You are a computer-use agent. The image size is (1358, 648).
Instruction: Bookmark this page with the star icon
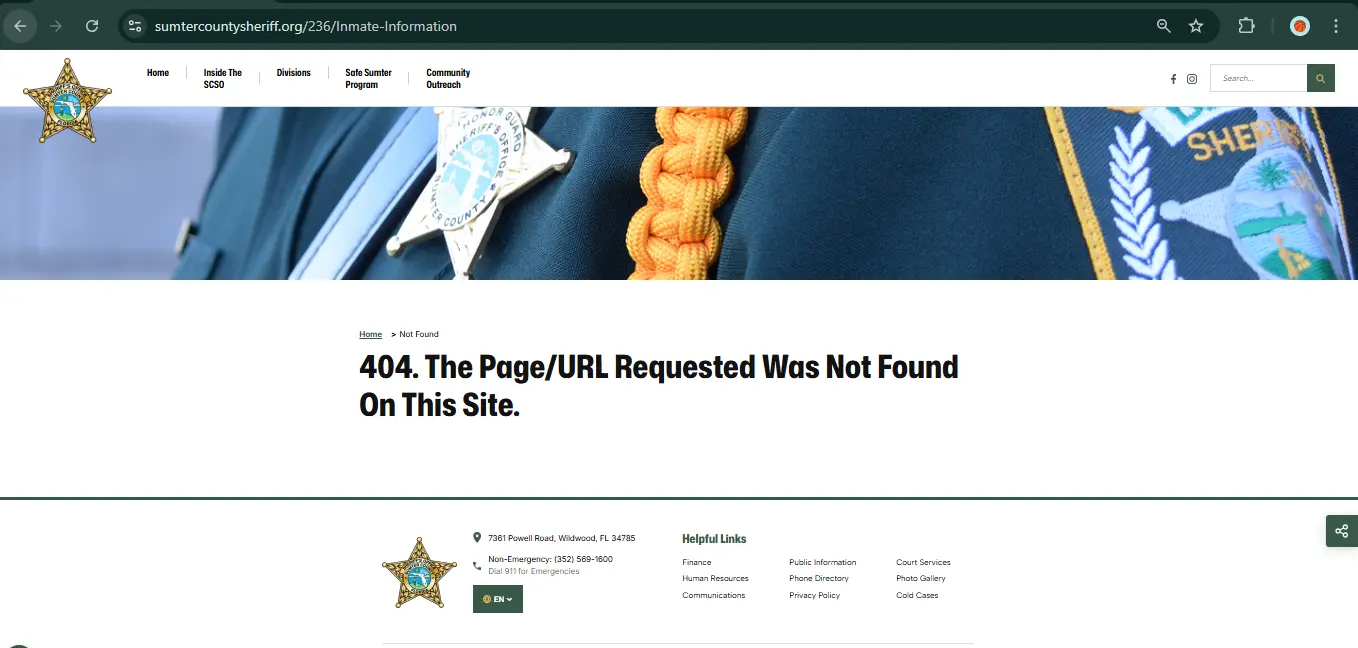click(1196, 26)
